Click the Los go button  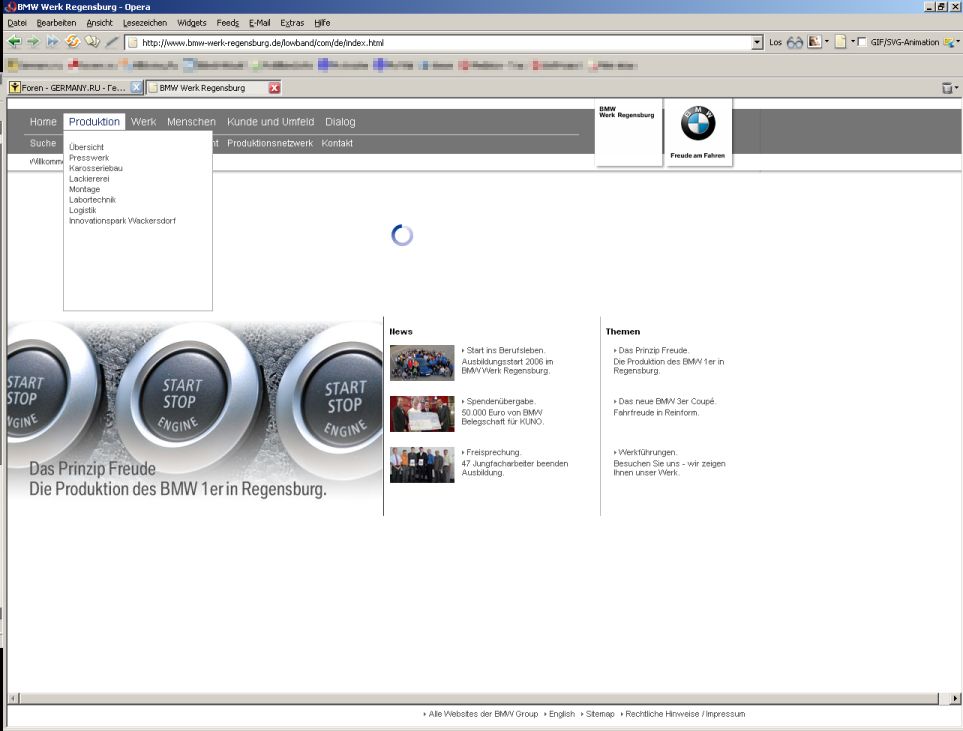tap(775, 42)
